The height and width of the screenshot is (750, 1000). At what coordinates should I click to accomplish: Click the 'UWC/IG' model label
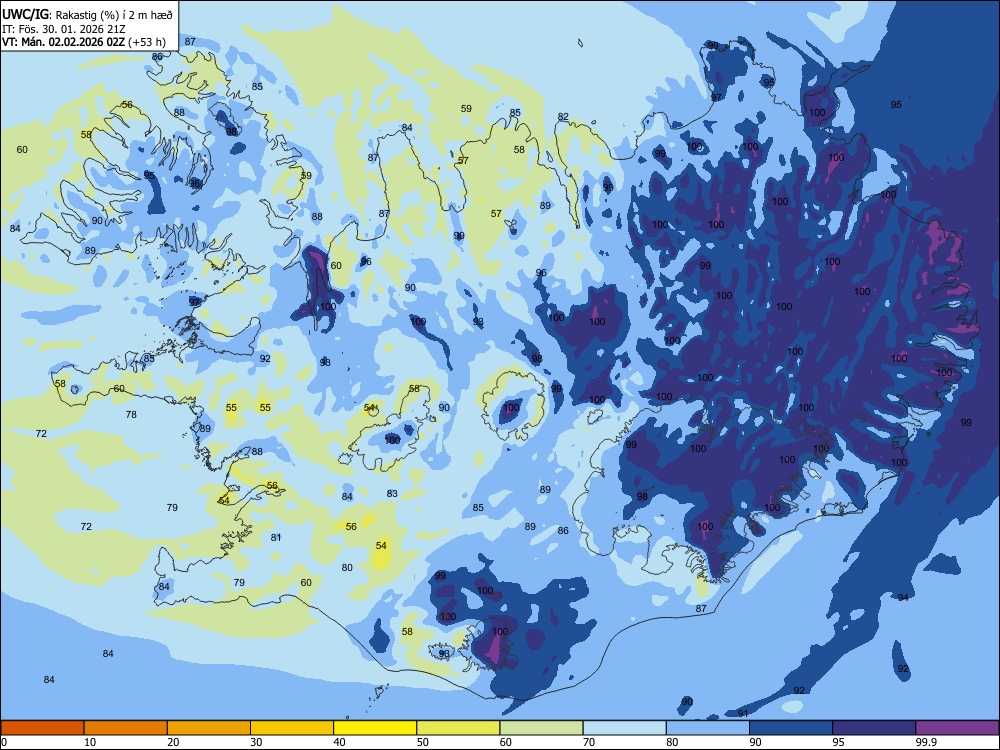coord(25,14)
